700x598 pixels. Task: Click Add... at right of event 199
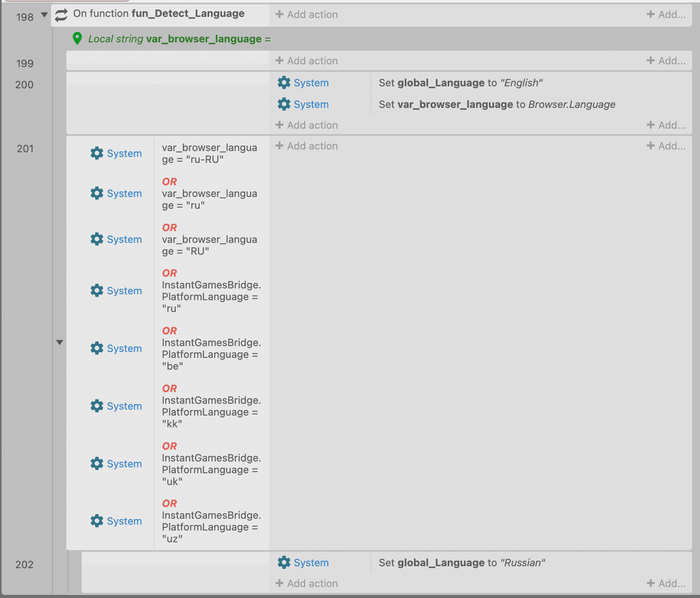(666, 61)
